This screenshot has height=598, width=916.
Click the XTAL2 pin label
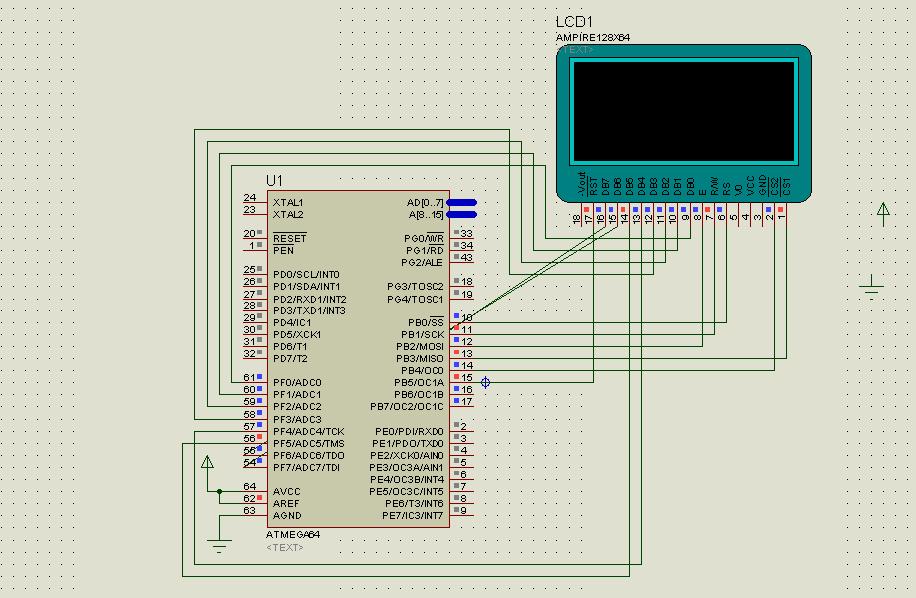(288, 214)
